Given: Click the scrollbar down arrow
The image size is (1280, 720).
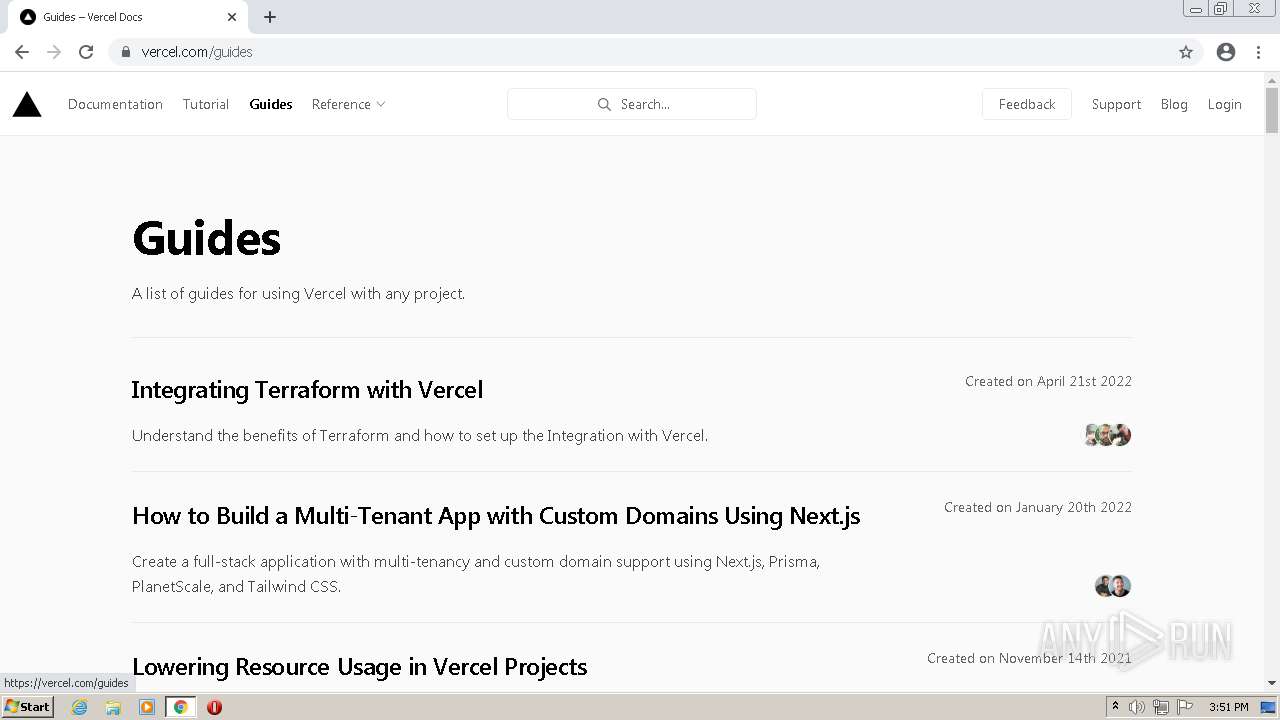Looking at the screenshot, I should pos(1272,683).
